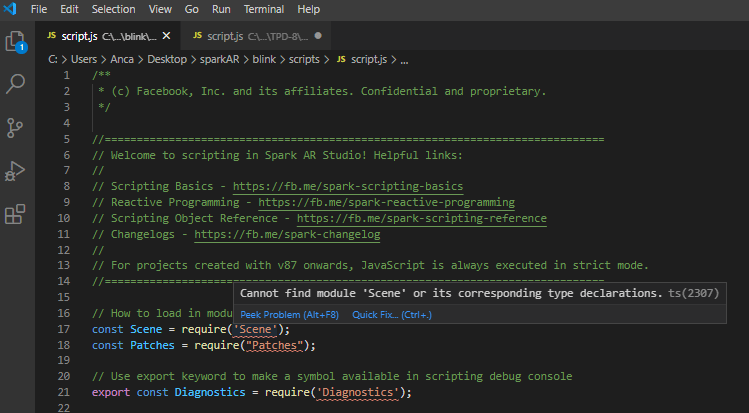Click the scripts breadcrumb segment
Image resolution: width=749 pixels, height=413 pixels.
tap(304, 59)
